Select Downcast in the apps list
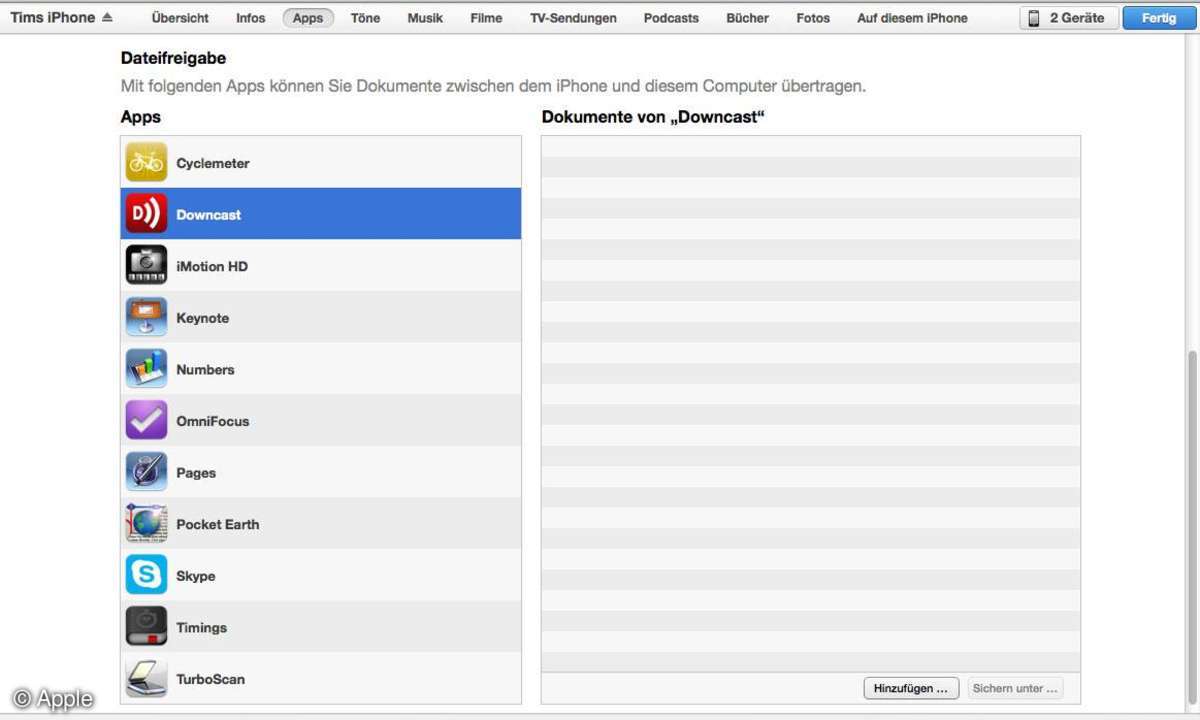 (321, 214)
